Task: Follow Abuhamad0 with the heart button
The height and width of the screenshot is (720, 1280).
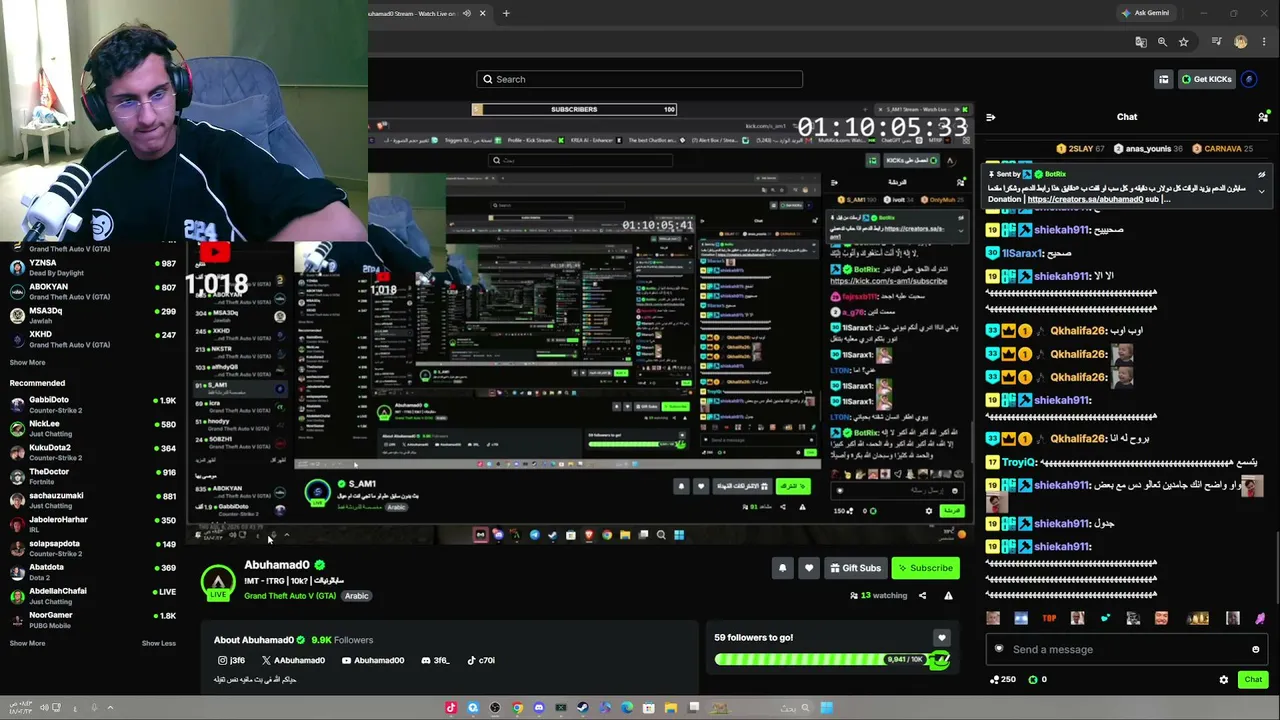Action: (809, 568)
